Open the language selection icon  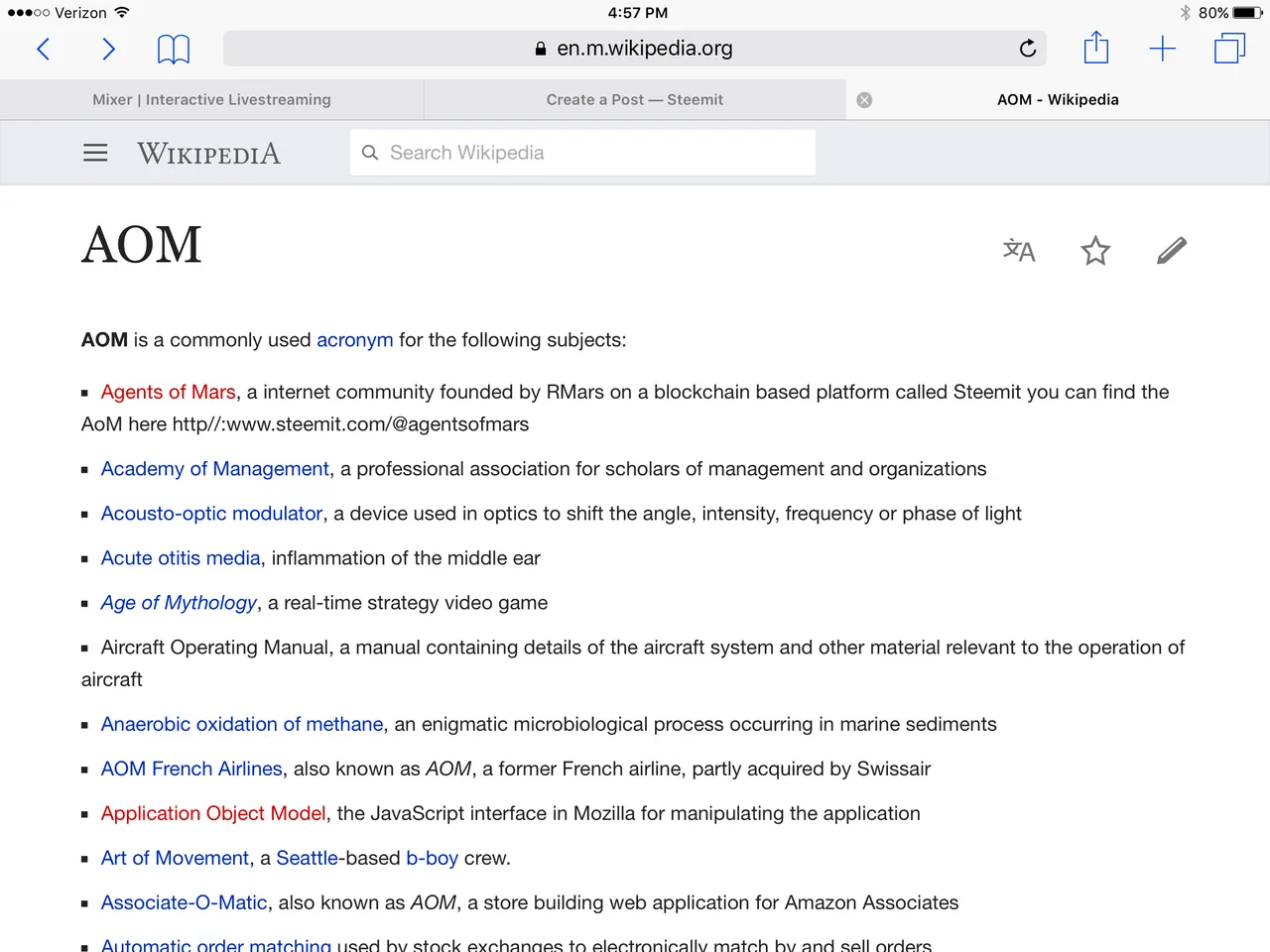pos(1019,250)
